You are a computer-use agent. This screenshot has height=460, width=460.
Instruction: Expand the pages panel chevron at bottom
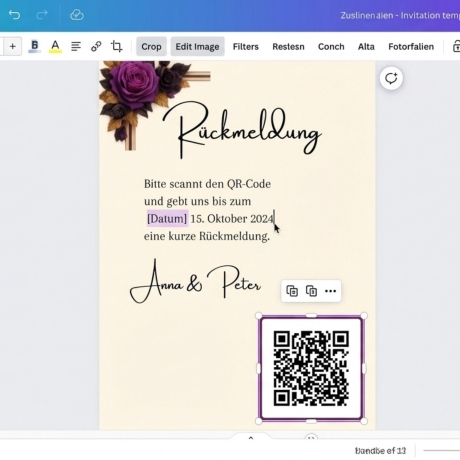pos(251,438)
